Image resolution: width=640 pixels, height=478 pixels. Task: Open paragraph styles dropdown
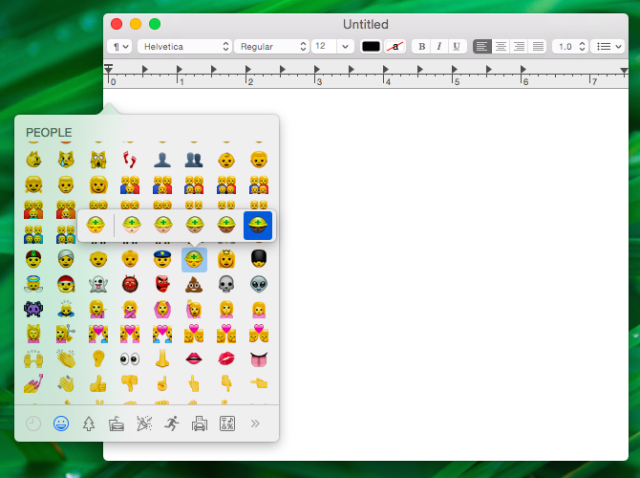(120, 47)
